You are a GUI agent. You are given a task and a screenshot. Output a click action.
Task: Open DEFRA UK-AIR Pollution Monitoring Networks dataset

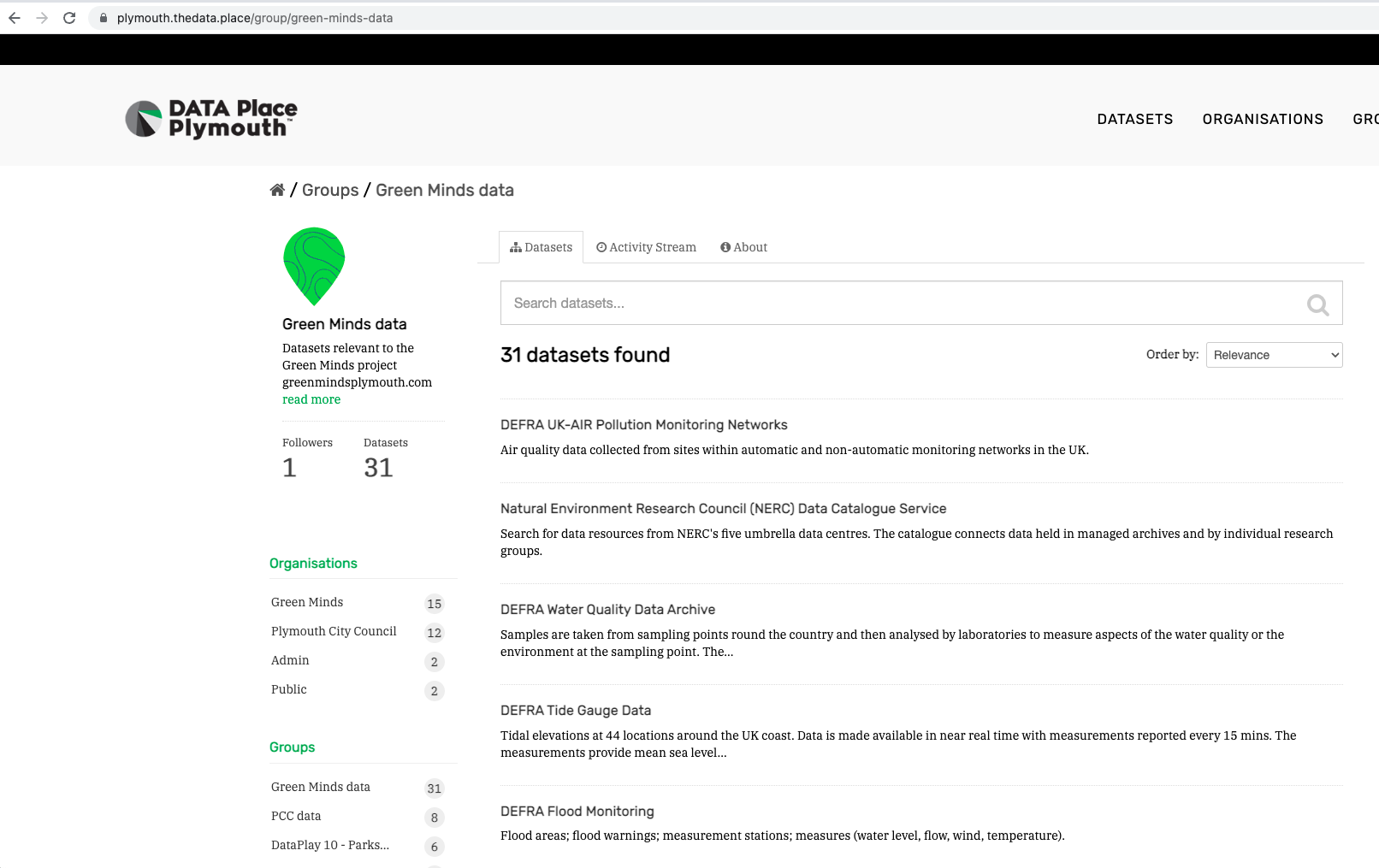(643, 425)
